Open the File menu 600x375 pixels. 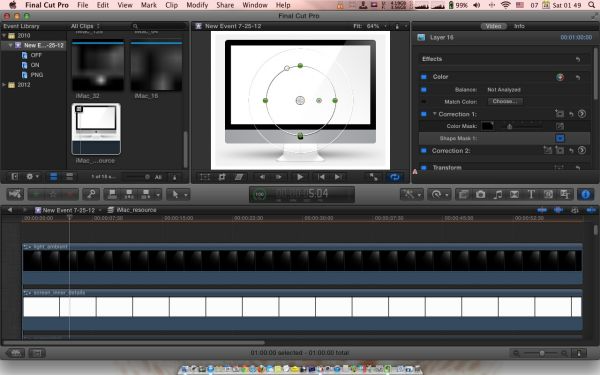(83, 5)
